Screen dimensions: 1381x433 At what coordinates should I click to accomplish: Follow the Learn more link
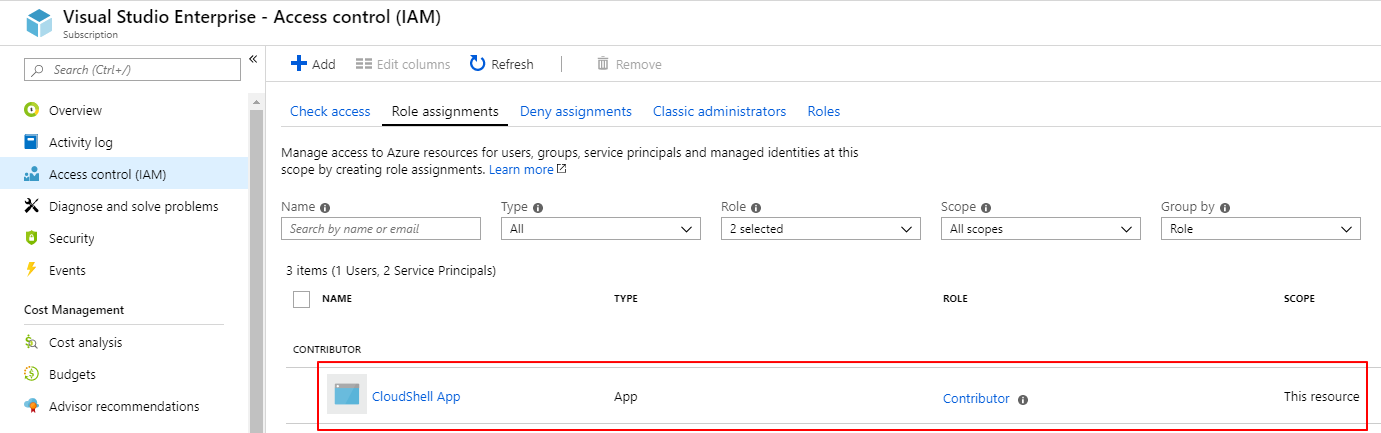click(521, 170)
